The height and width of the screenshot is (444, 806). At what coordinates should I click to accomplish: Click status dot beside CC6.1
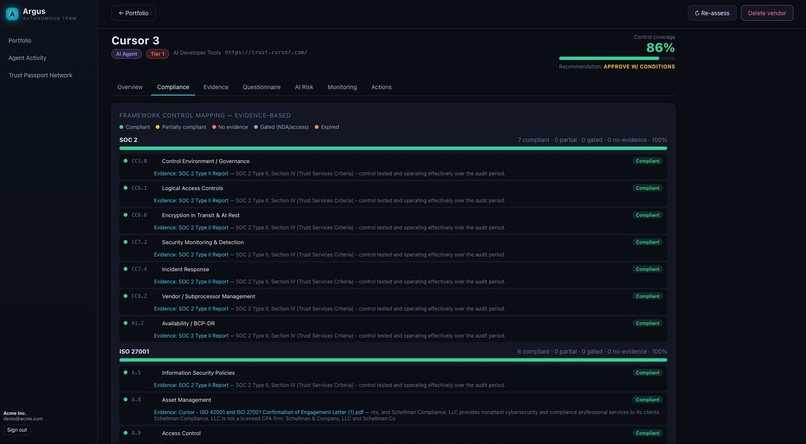125,188
